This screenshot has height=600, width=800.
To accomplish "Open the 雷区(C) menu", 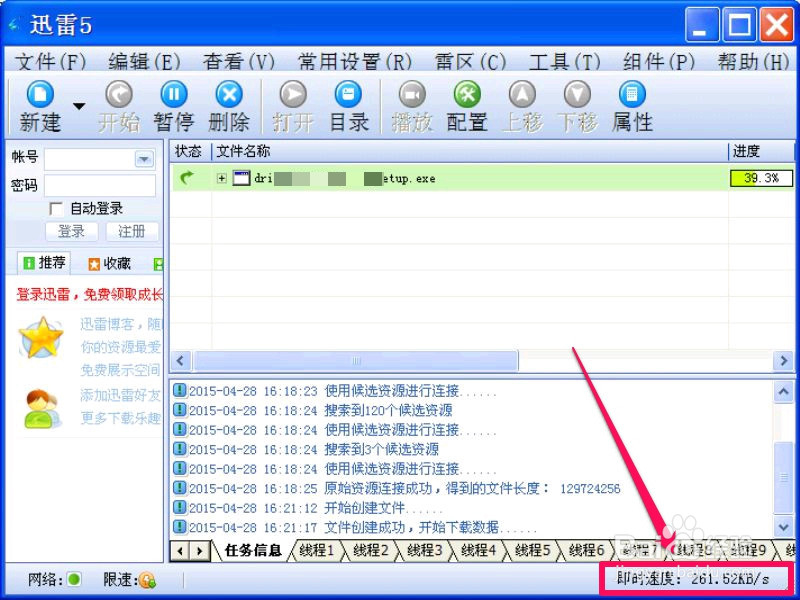I will click(470, 62).
